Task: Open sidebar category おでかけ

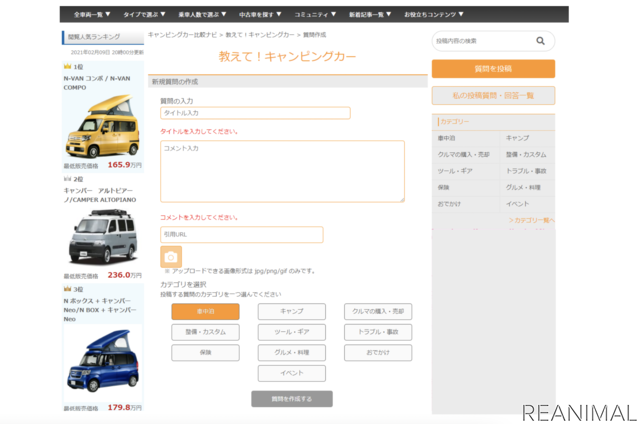Action: (449, 204)
